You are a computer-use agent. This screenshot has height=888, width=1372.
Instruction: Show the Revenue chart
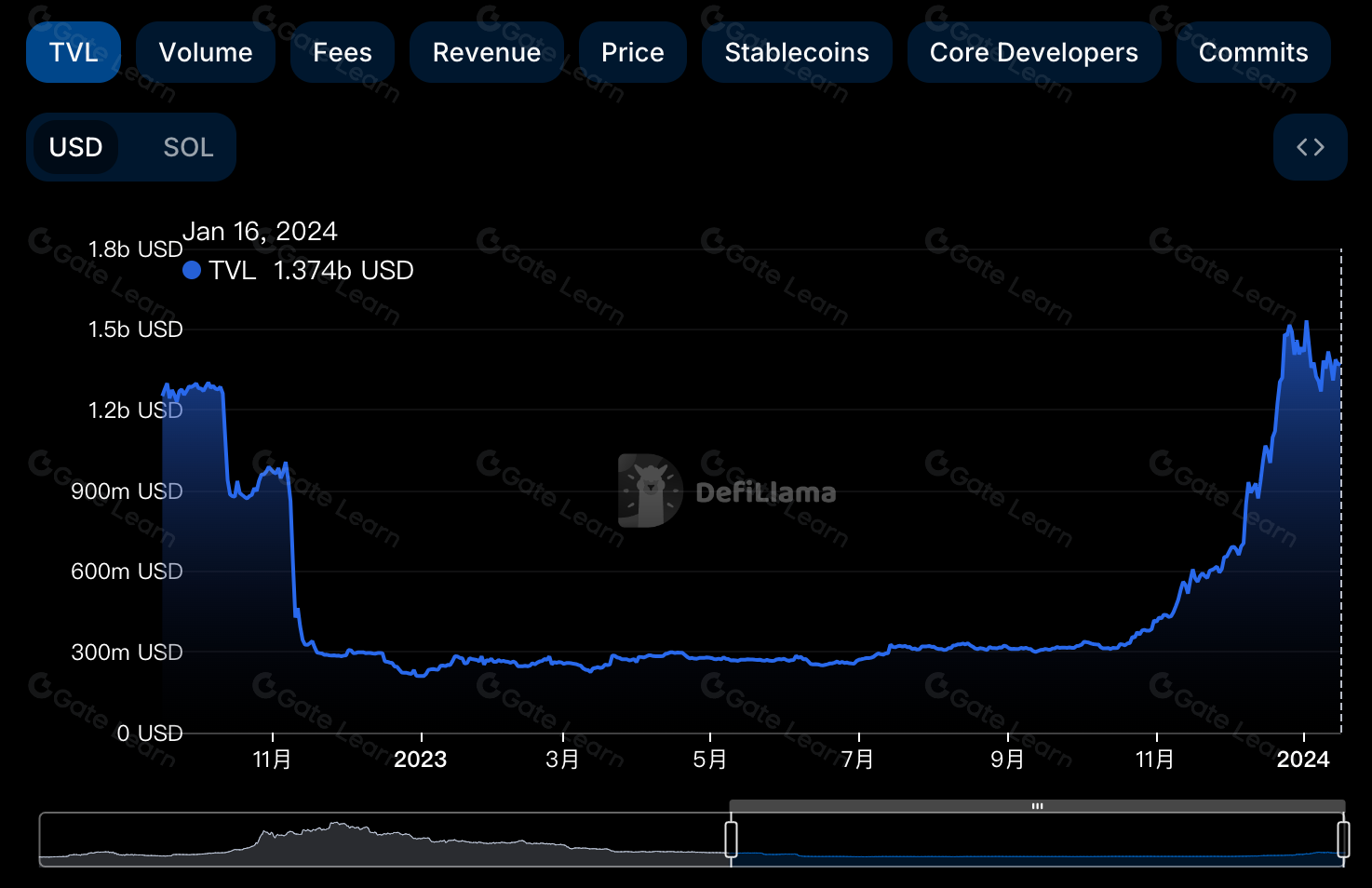[x=487, y=52]
